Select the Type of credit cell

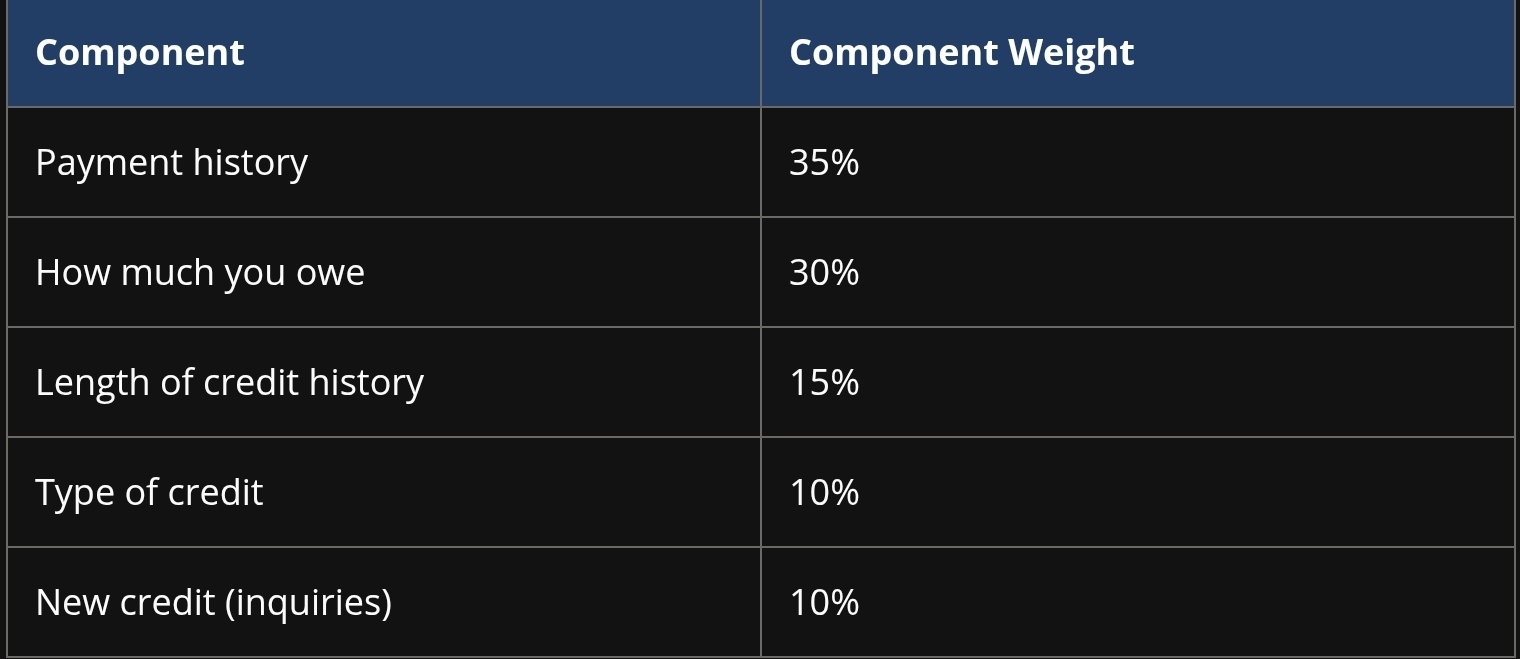[149, 492]
